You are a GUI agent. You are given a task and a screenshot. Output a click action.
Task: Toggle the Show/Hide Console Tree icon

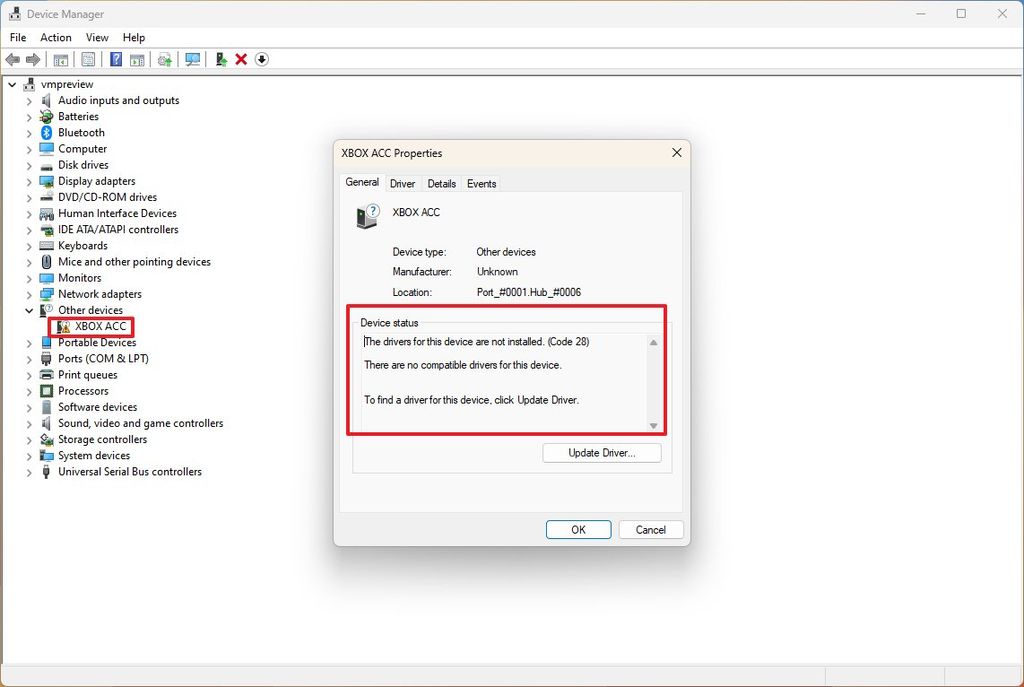[60, 59]
